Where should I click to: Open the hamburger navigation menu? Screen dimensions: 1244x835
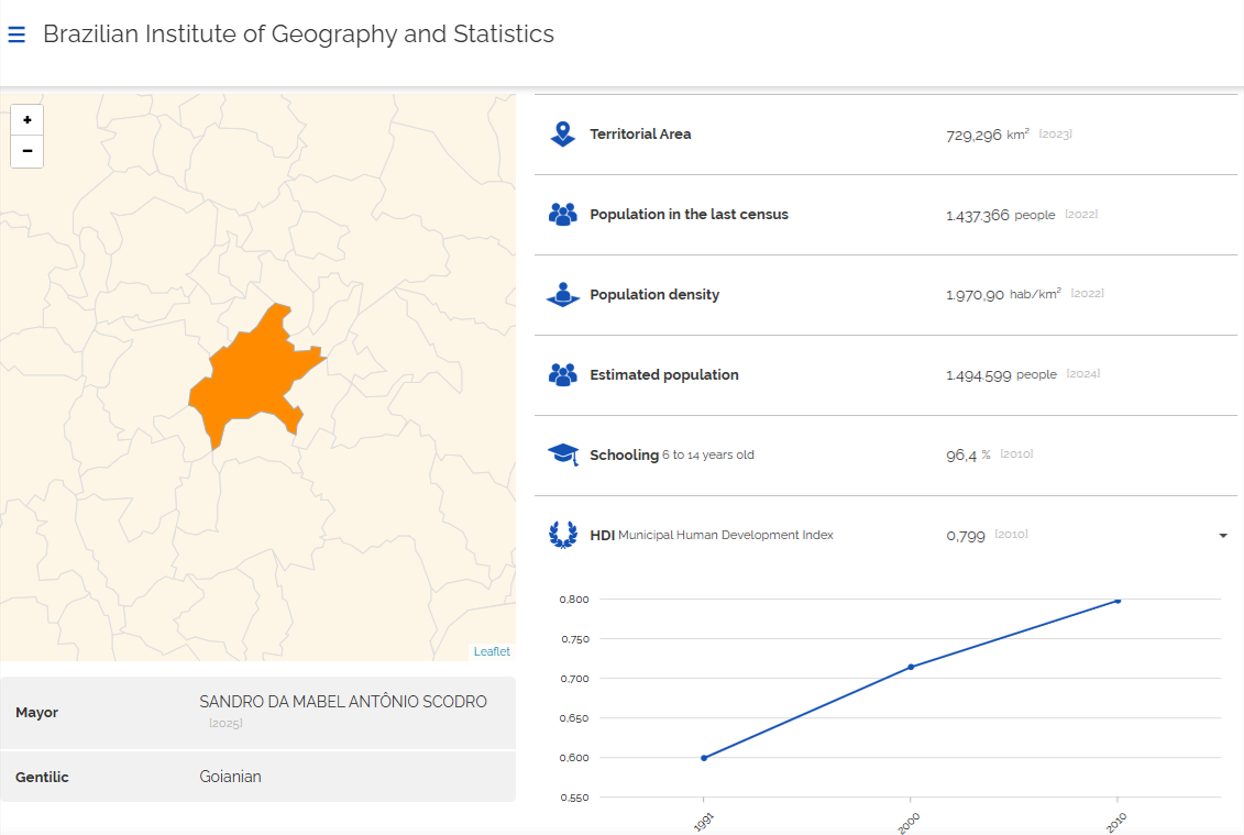tap(16, 35)
